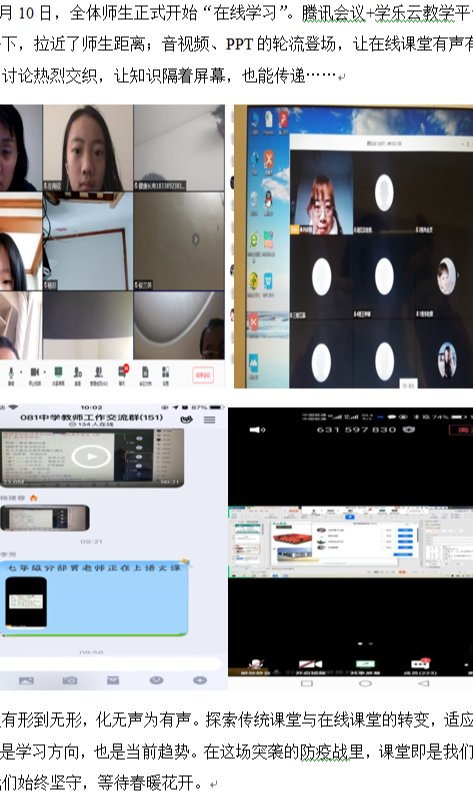Click the microphone mute icon in meeting toolbar
Viewport: 473px width, 811px height.
click(x=11, y=371)
